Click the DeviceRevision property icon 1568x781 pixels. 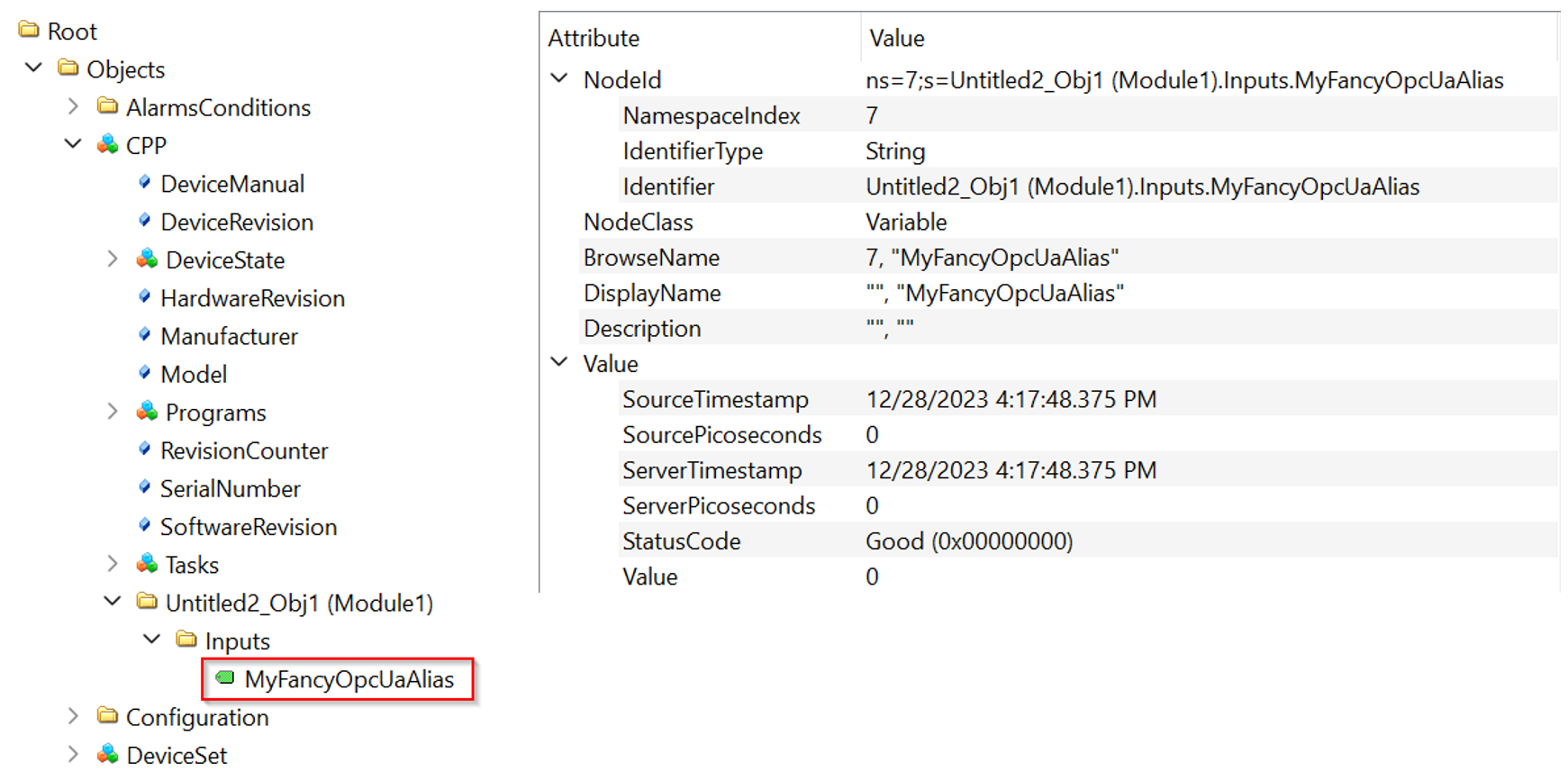click(x=144, y=220)
